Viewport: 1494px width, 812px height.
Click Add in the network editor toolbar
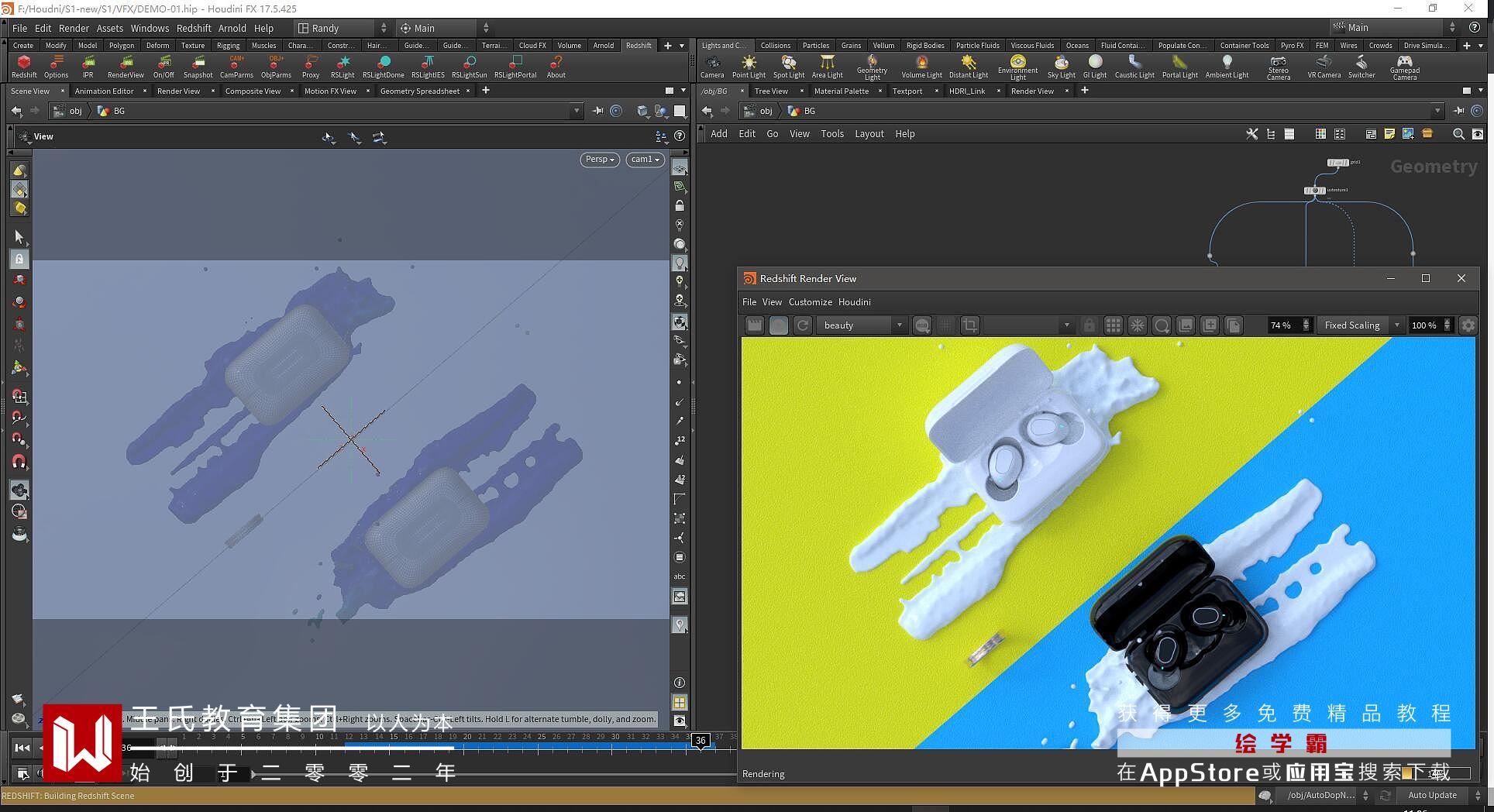pos(719,134)
